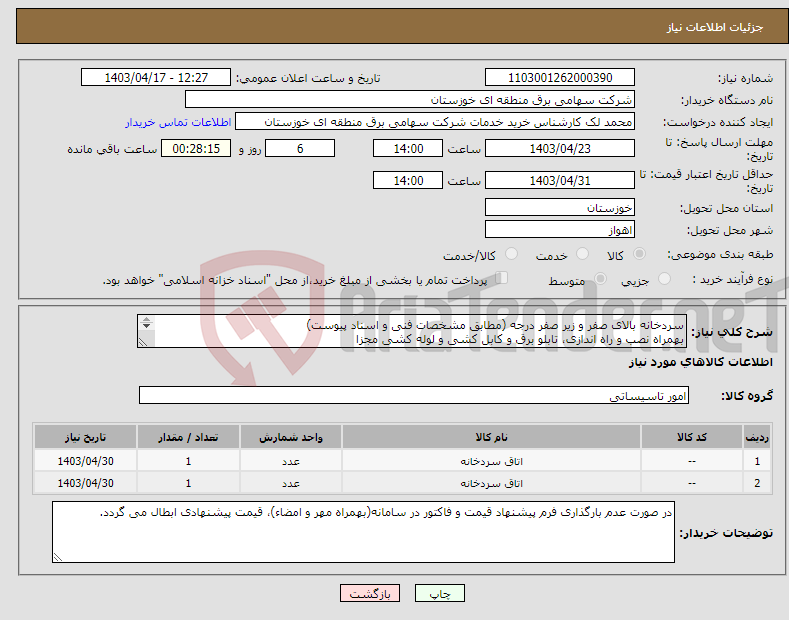
Task: Click the unit عدد in row 2
Action: [x=291, y=484]
